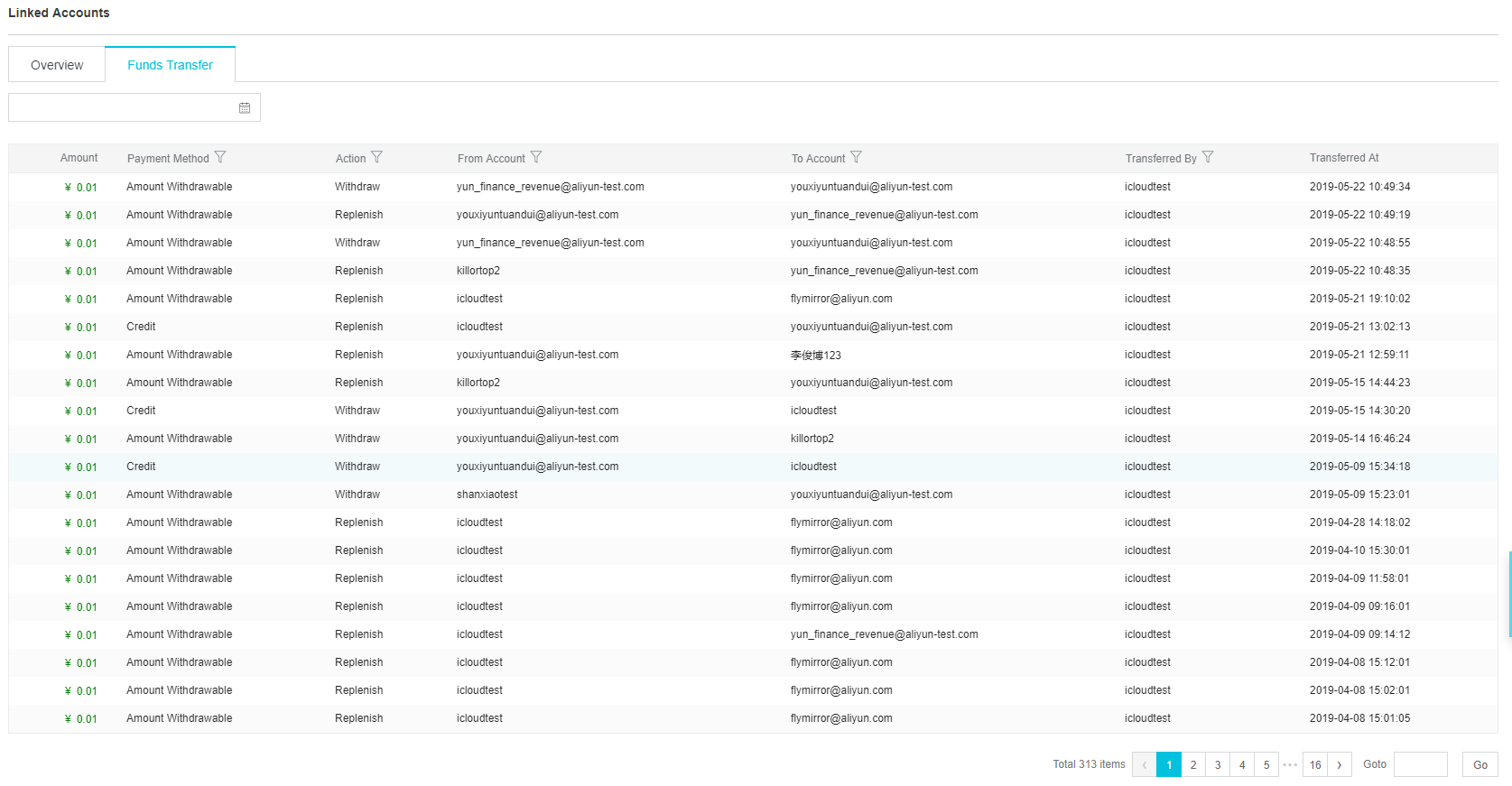This screenshot has width=1512, height=786.
Task: Click the date range input field
Action: [135, 107]
